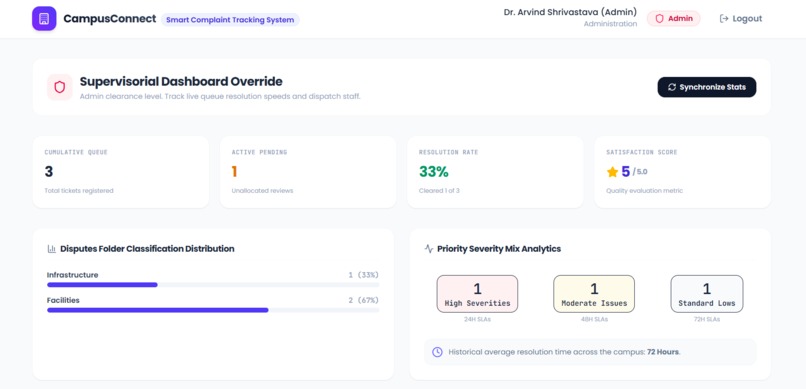Click the Synchronize Stats button
The width and height of the screenshot is (806, 389).
[707, 87]
